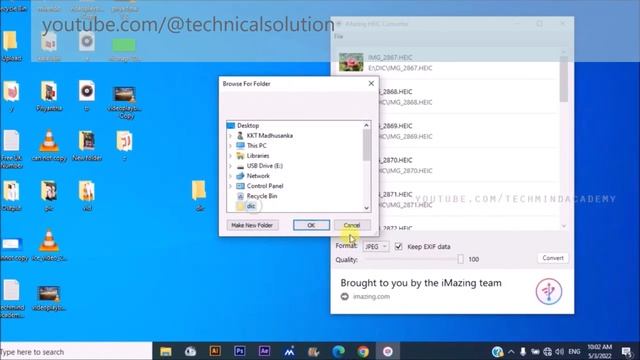The image size is (640, 360).
Task: Select the Output folder on desktop
Action: point(11,196)
